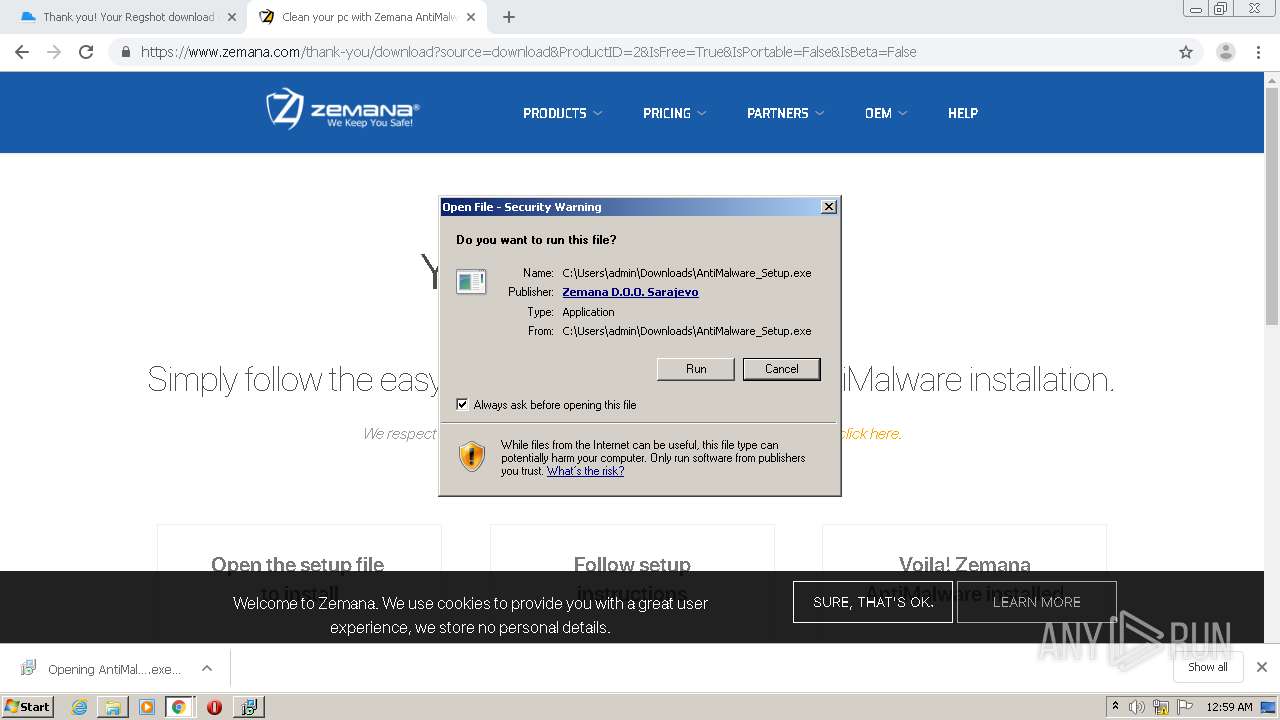Accept cookies with SURE, THAT'S OK.
This screenshot has width=1280, height=720.
coord(873,602)
